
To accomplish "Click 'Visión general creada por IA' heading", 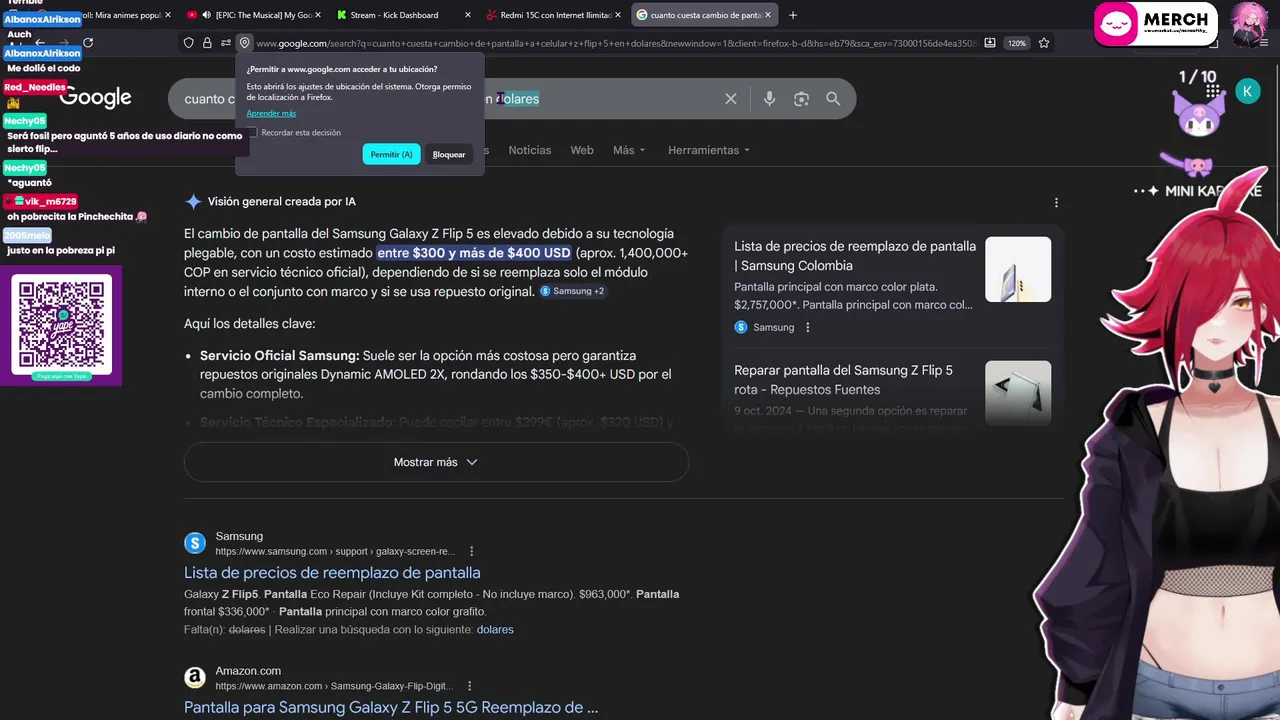I will pos(281,202).
